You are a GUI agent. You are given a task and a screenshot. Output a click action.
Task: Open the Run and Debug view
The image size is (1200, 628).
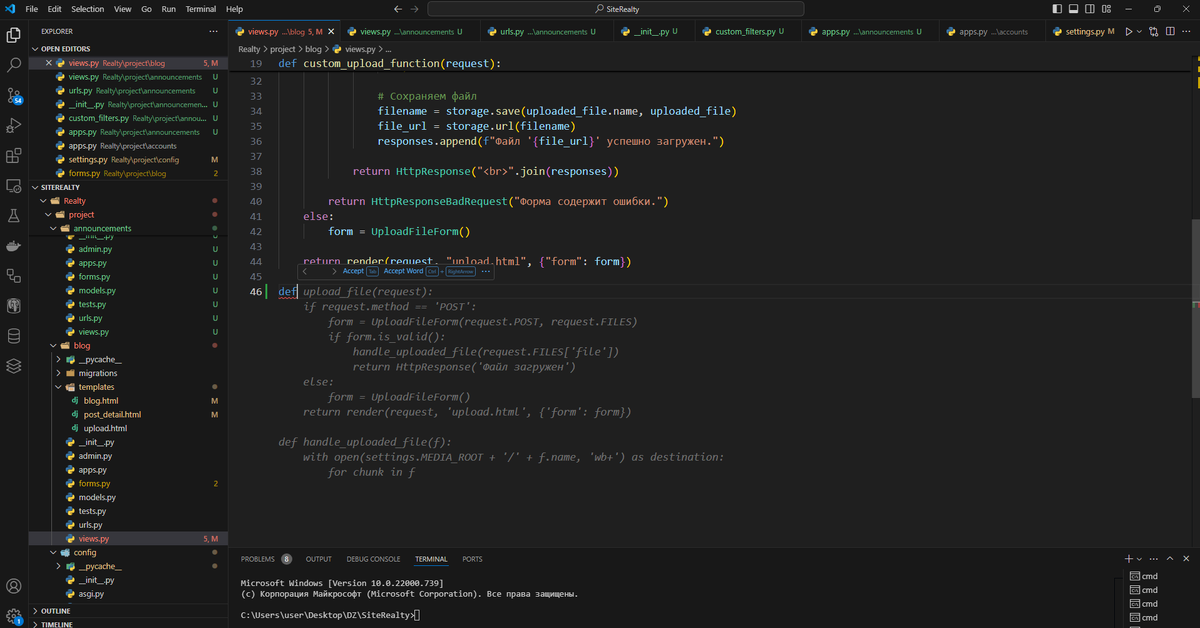(x=14, y=126)
